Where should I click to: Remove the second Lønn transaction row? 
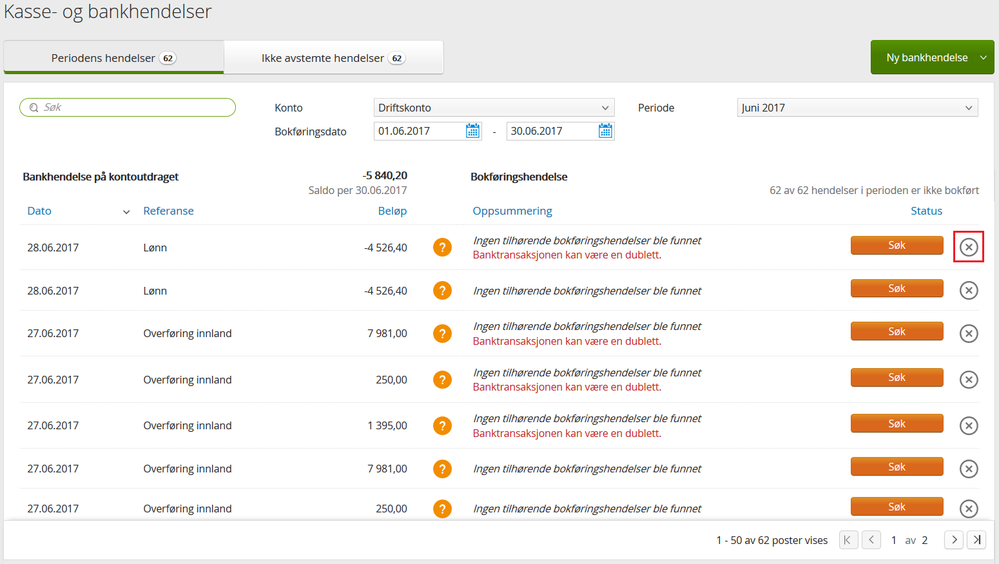[x=968, y=291]
